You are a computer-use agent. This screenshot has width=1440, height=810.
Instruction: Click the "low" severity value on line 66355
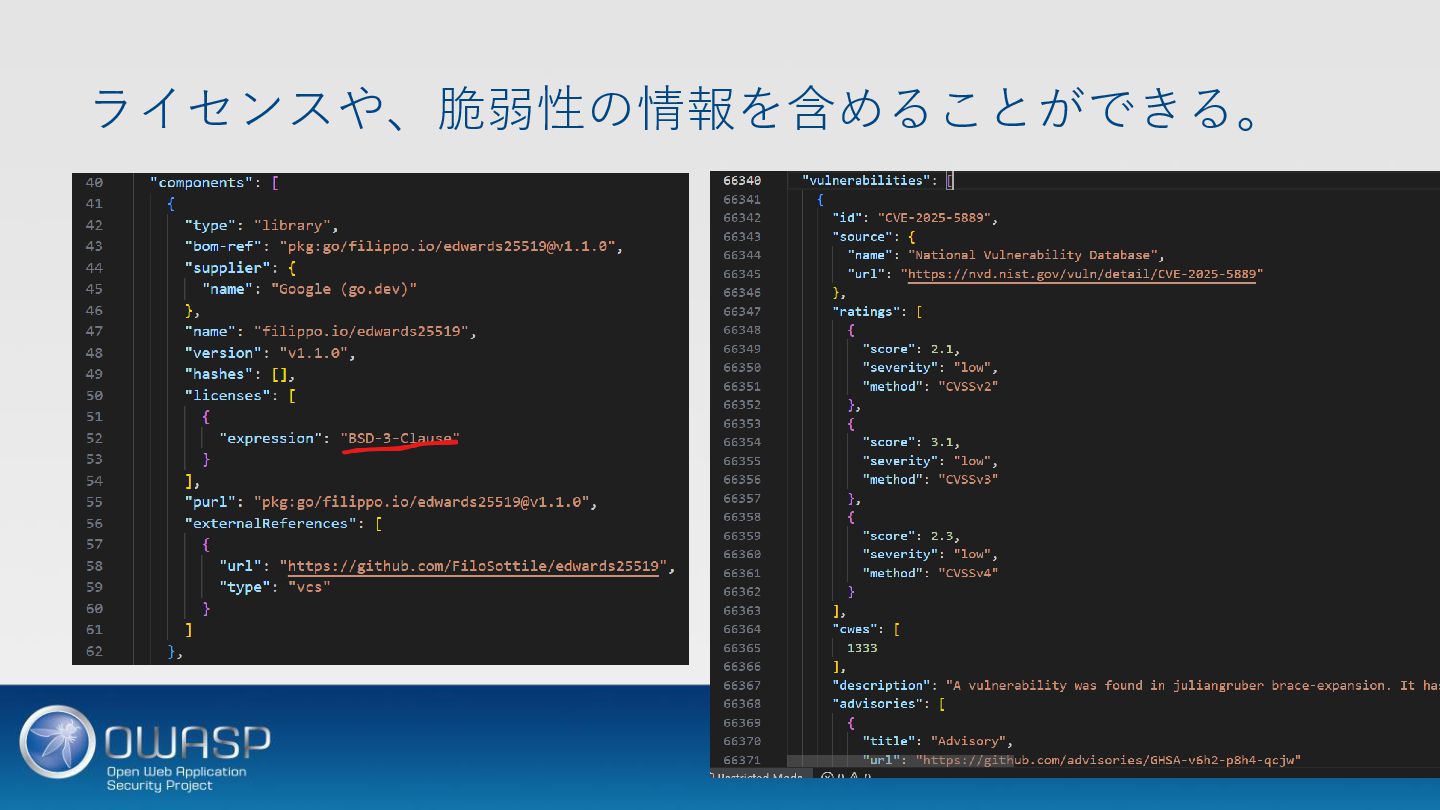pos(973,461)
